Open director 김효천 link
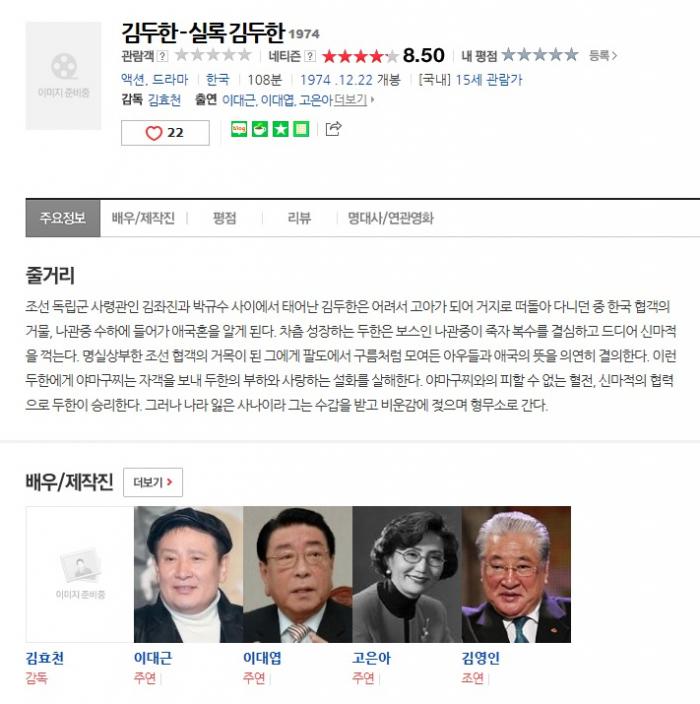Image resolution: width=700 pixels, height=704 pixels. pyautogui.click(x=164, y=100)
